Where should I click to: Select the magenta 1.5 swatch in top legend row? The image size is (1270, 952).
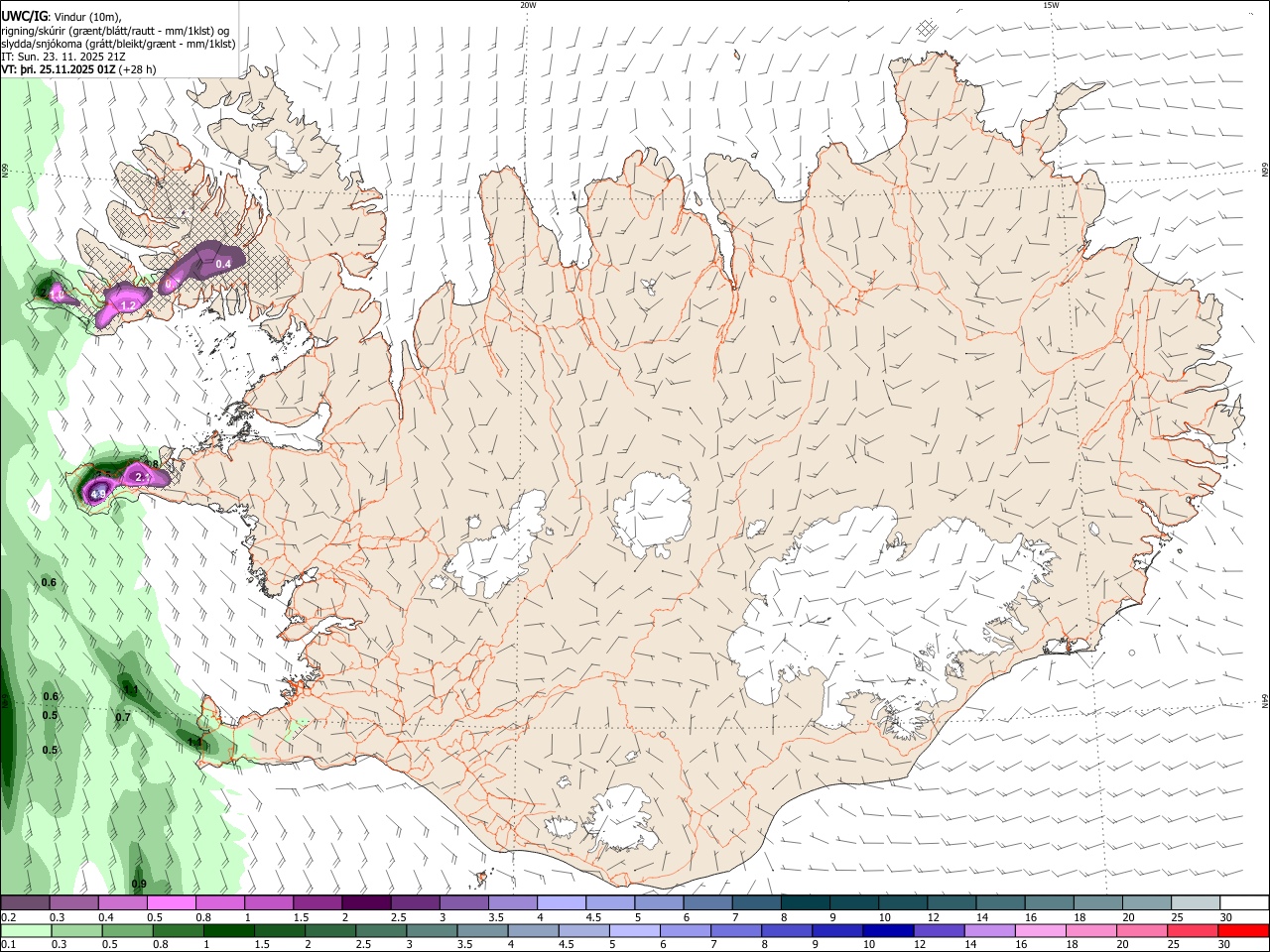317,903
